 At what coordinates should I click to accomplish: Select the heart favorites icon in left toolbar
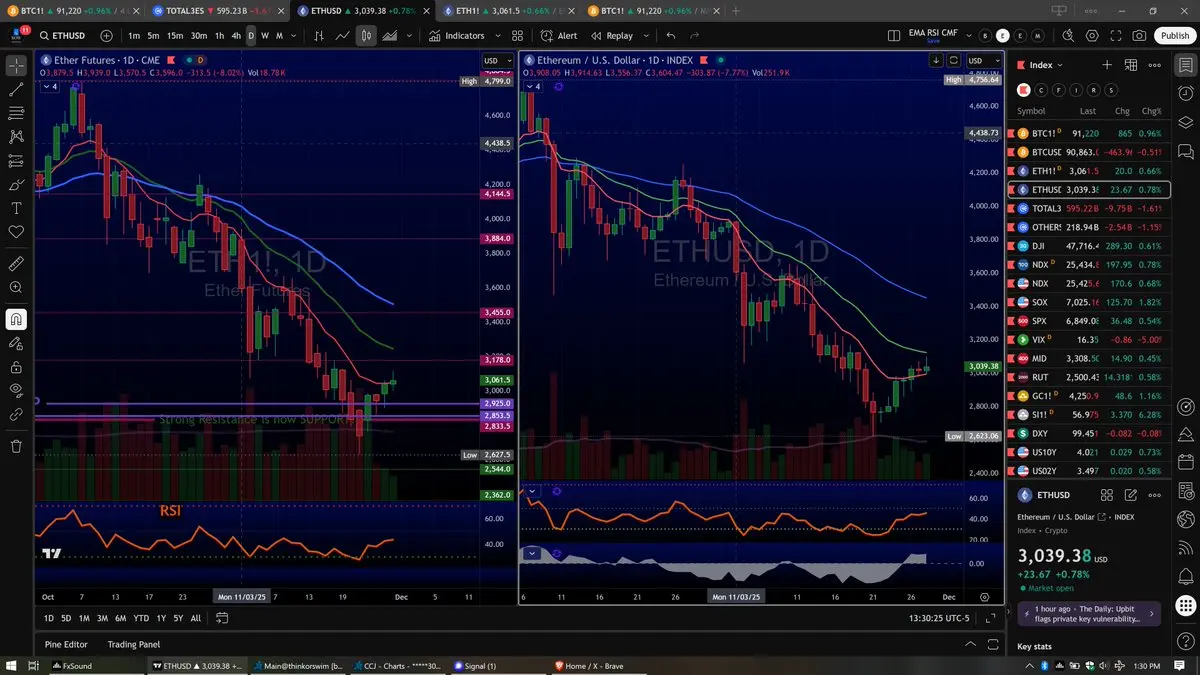16,232
